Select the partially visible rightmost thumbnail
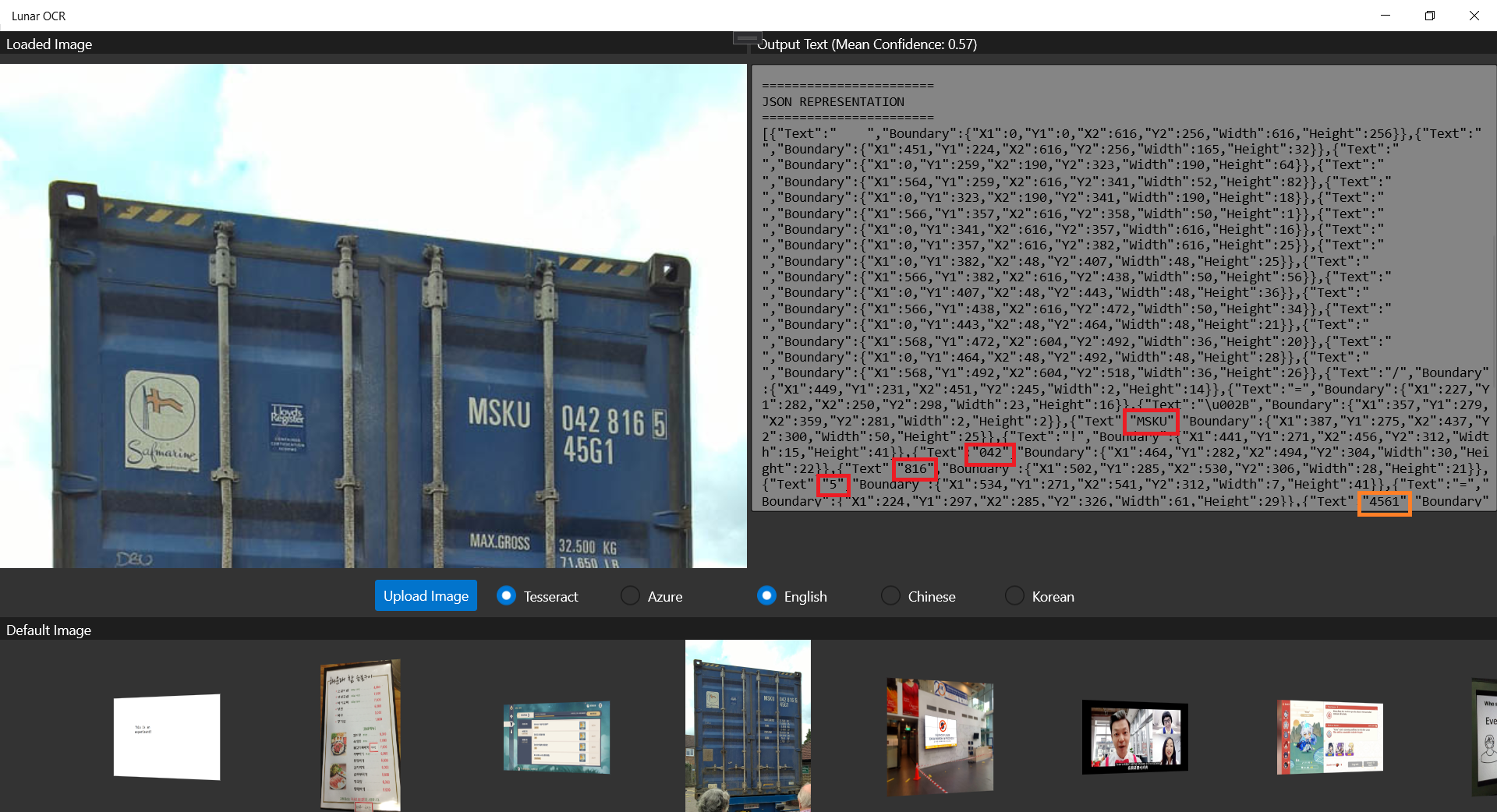 pos(1485,736)
